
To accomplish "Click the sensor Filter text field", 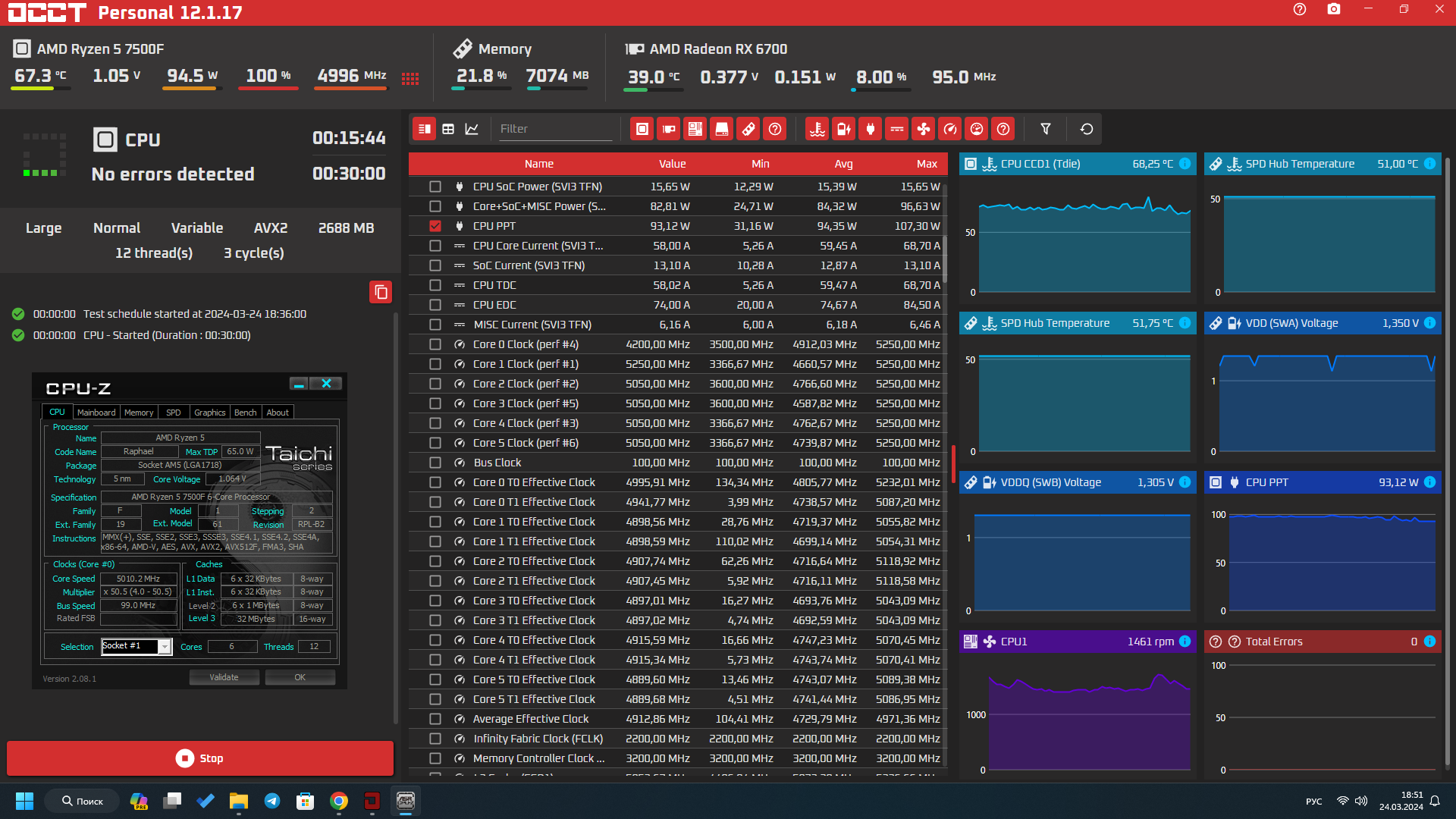I will click(555, 129).
